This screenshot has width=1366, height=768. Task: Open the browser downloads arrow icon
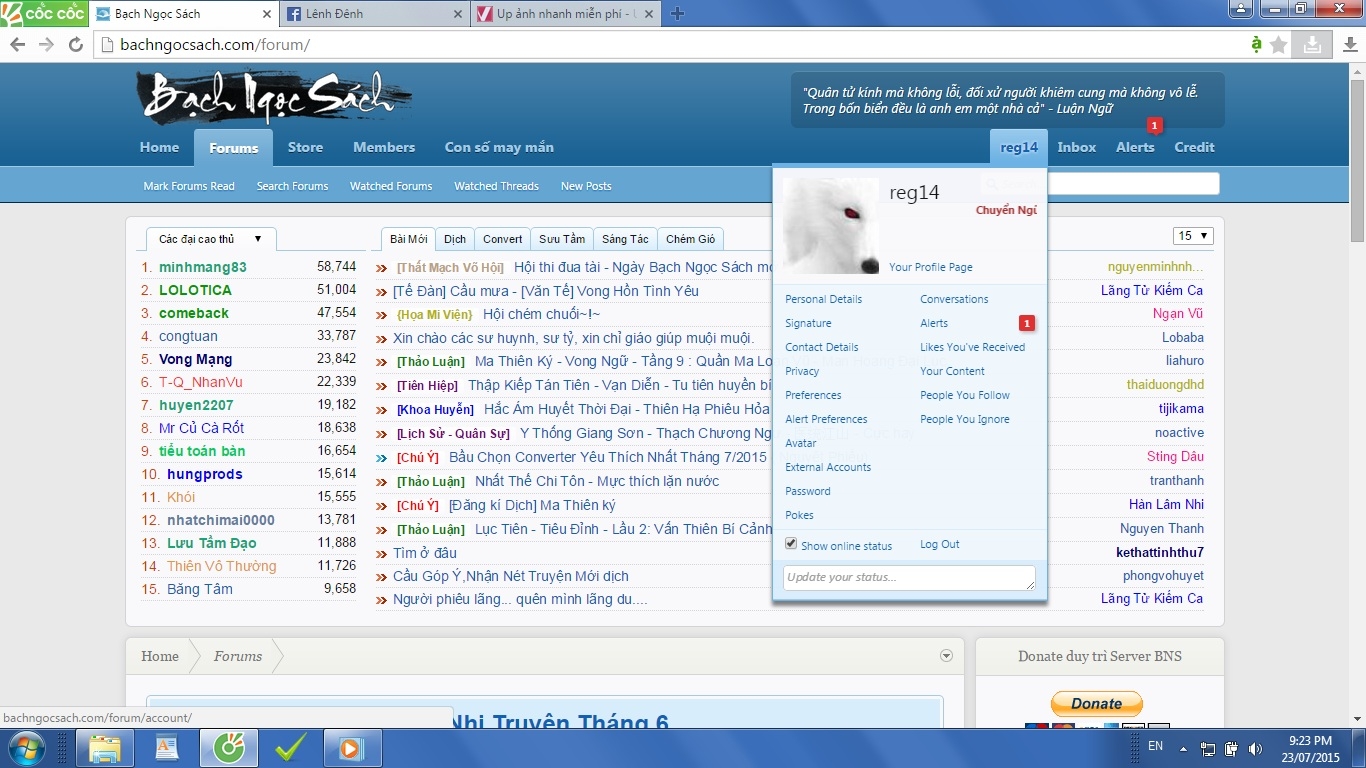pyautogui.click(x=1311, y=44)
